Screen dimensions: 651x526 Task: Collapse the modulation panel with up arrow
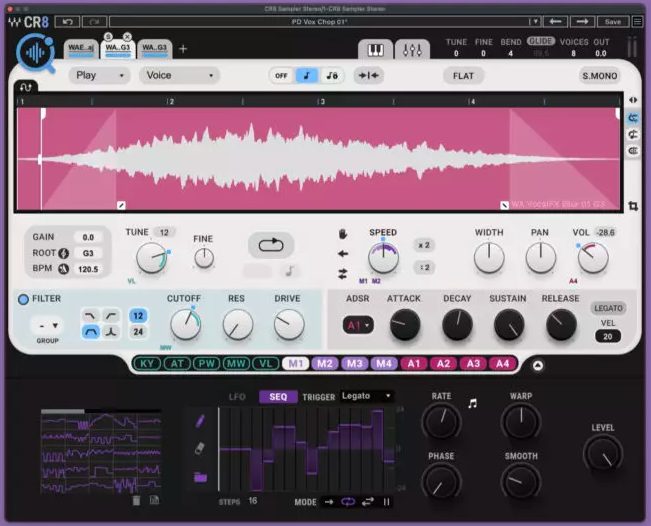(x=538, y=365)
